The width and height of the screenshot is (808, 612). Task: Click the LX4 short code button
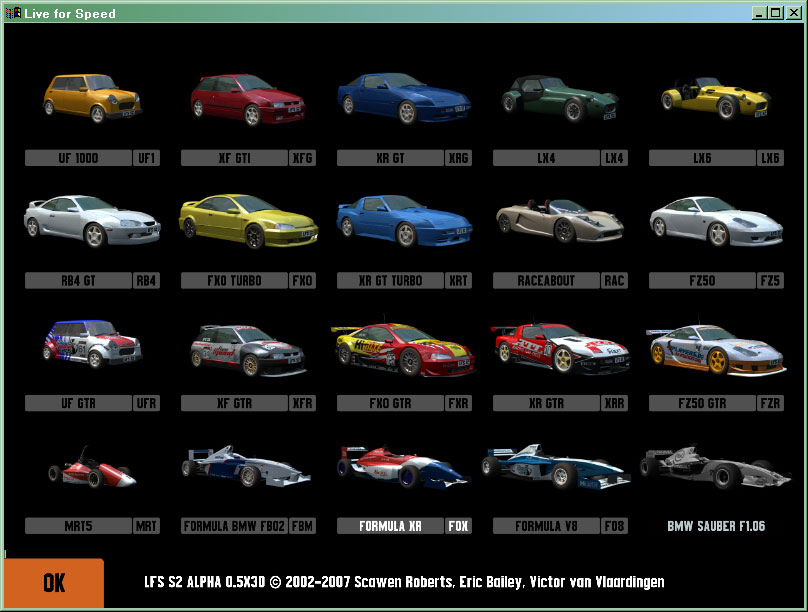[615, 158]
